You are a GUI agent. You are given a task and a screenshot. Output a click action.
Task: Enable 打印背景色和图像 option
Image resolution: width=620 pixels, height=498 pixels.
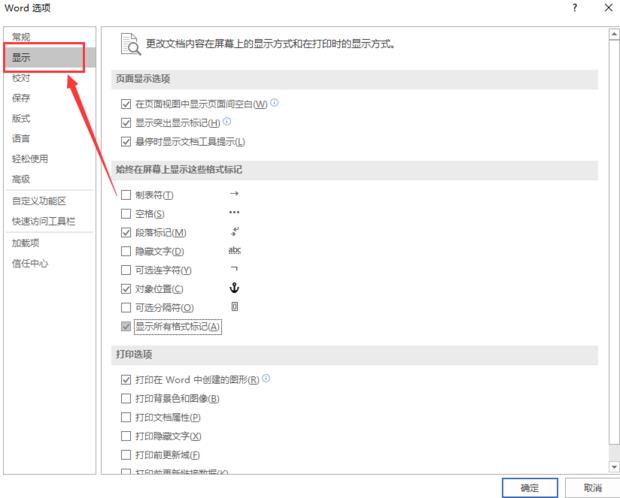pyautogui.click(x=125, y=398)
